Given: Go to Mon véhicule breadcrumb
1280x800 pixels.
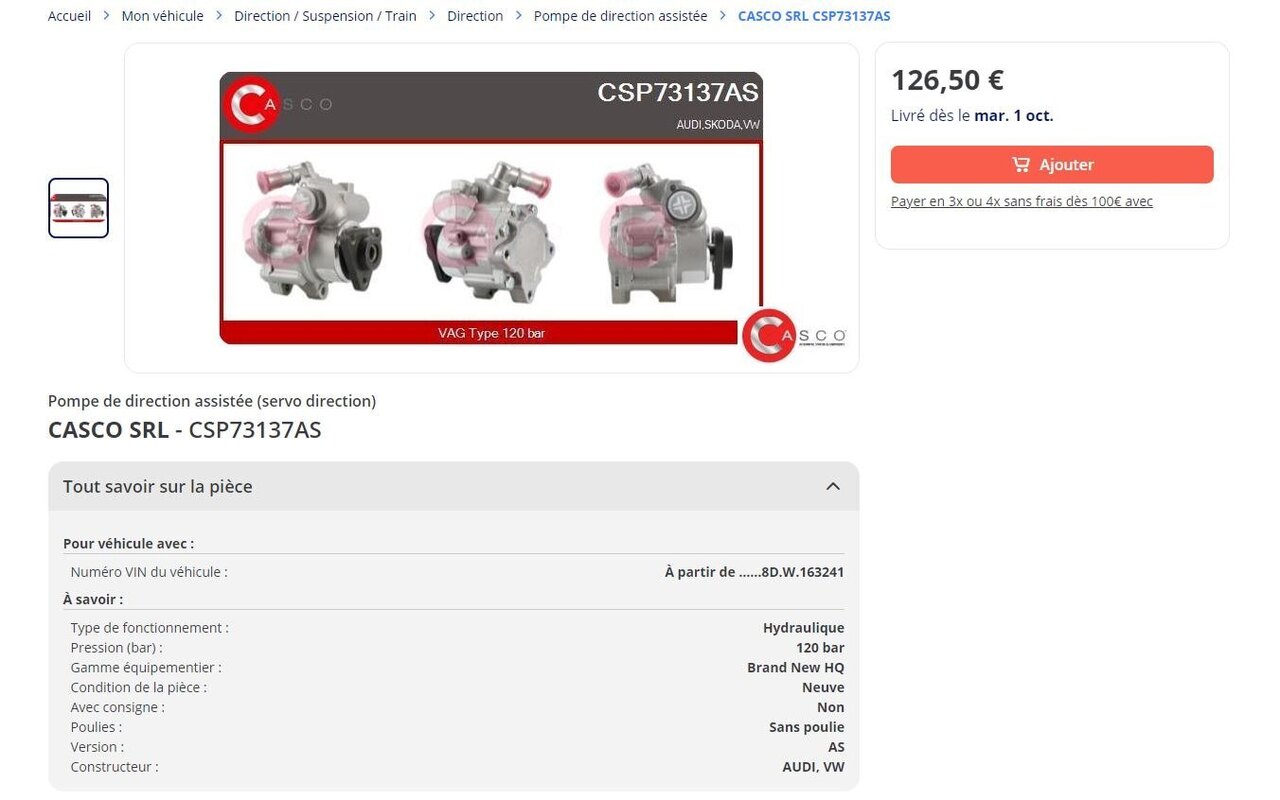Looking at the screenshot, I should coord(162,16).
